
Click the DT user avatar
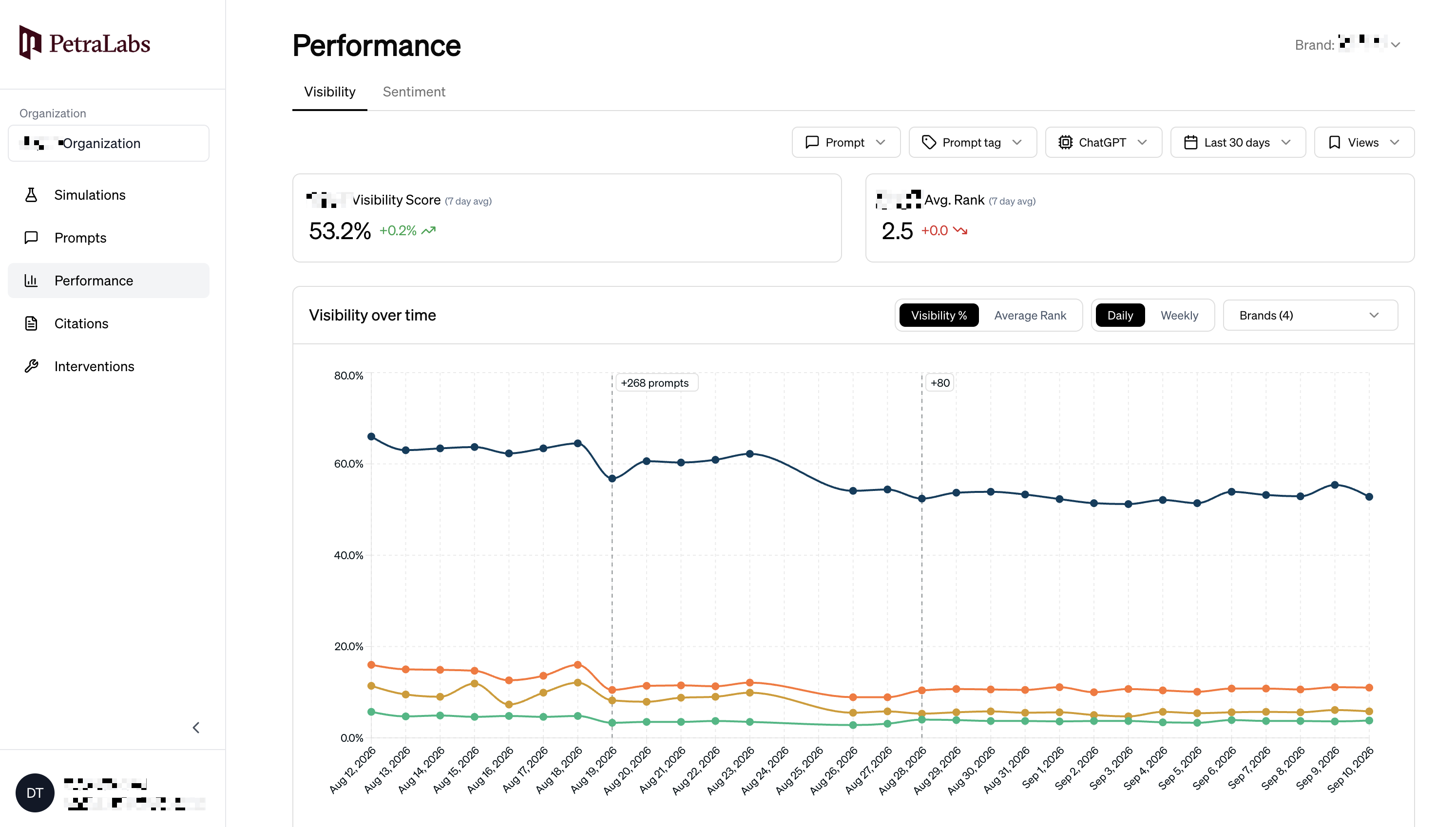pos(35,793)
